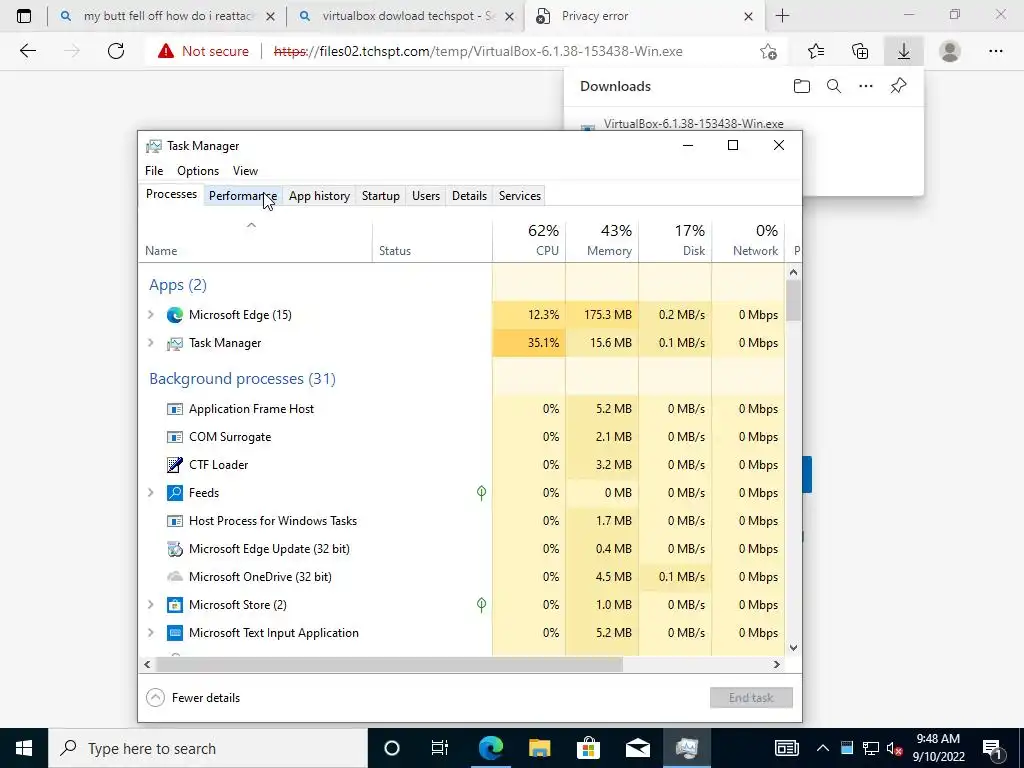The height and width of the screenshot is (768, 1024).
Task: Sort by Disk column header
Action: (675, 240)
